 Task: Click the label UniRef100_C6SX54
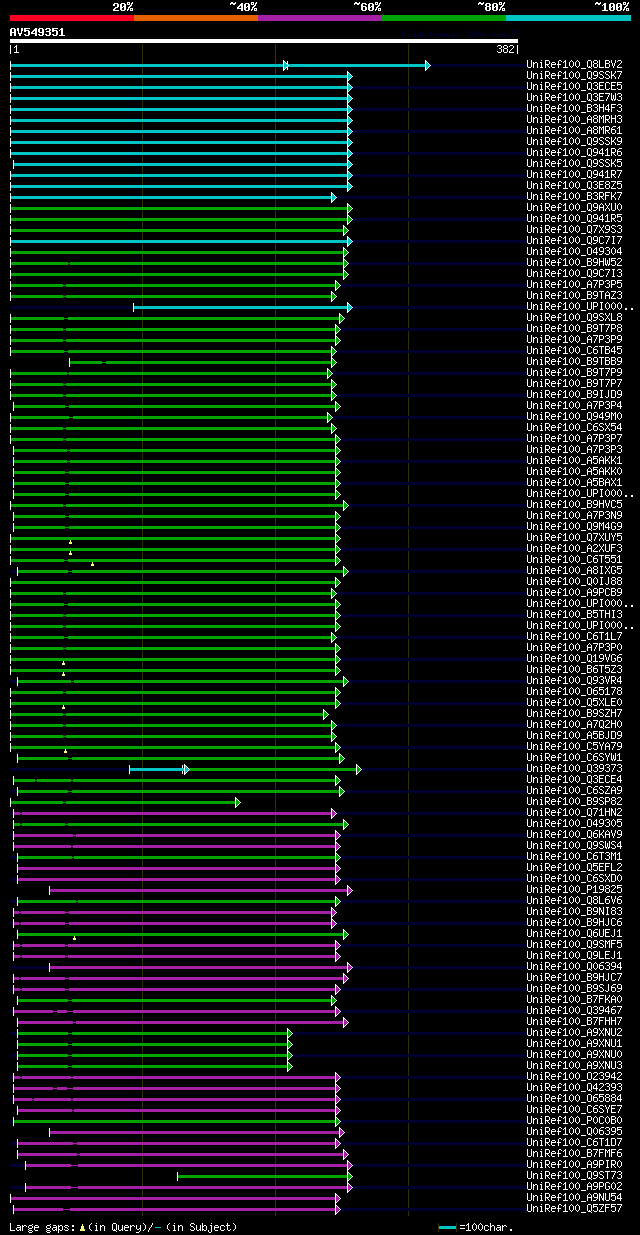574,427
